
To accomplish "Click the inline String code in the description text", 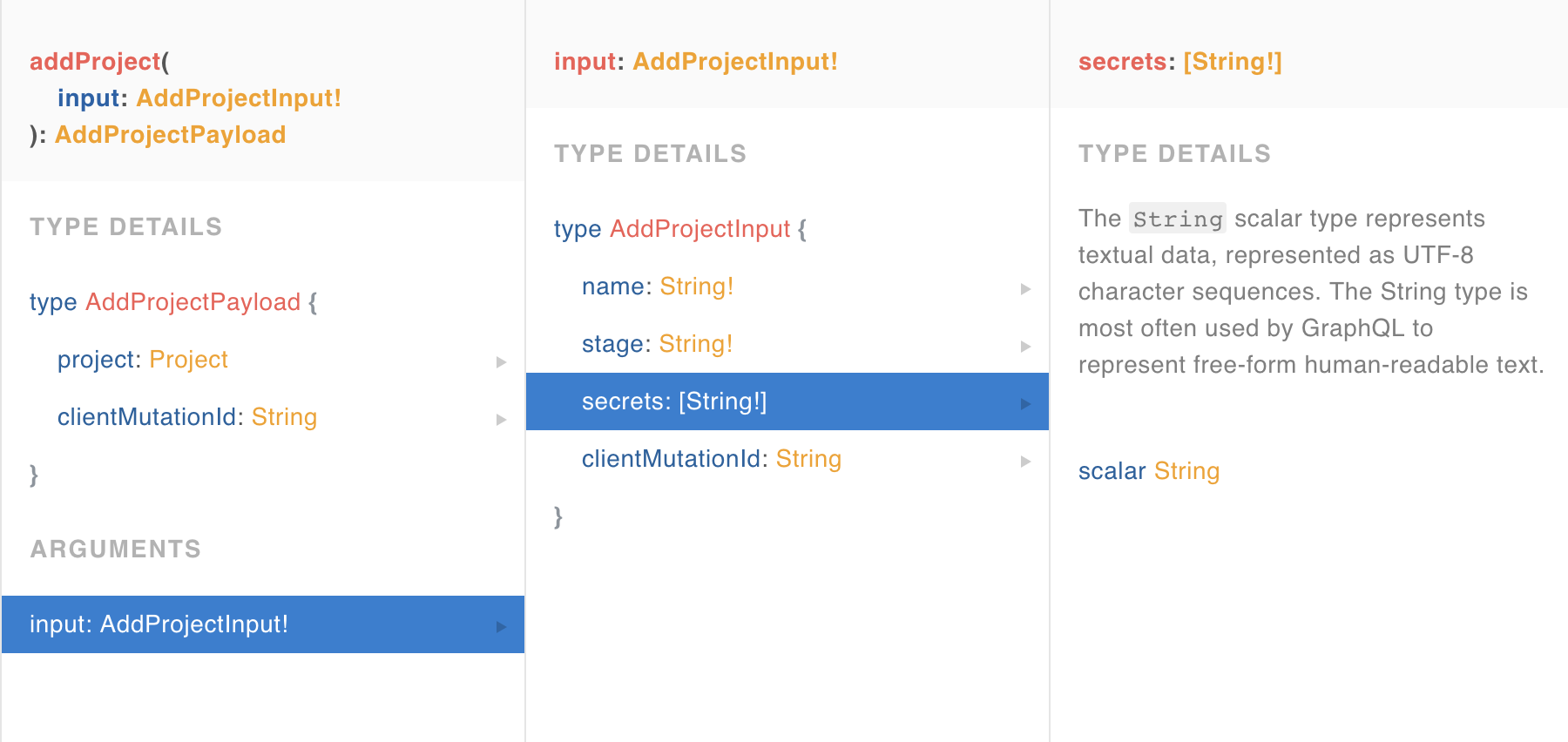I will pos(1177,219).
